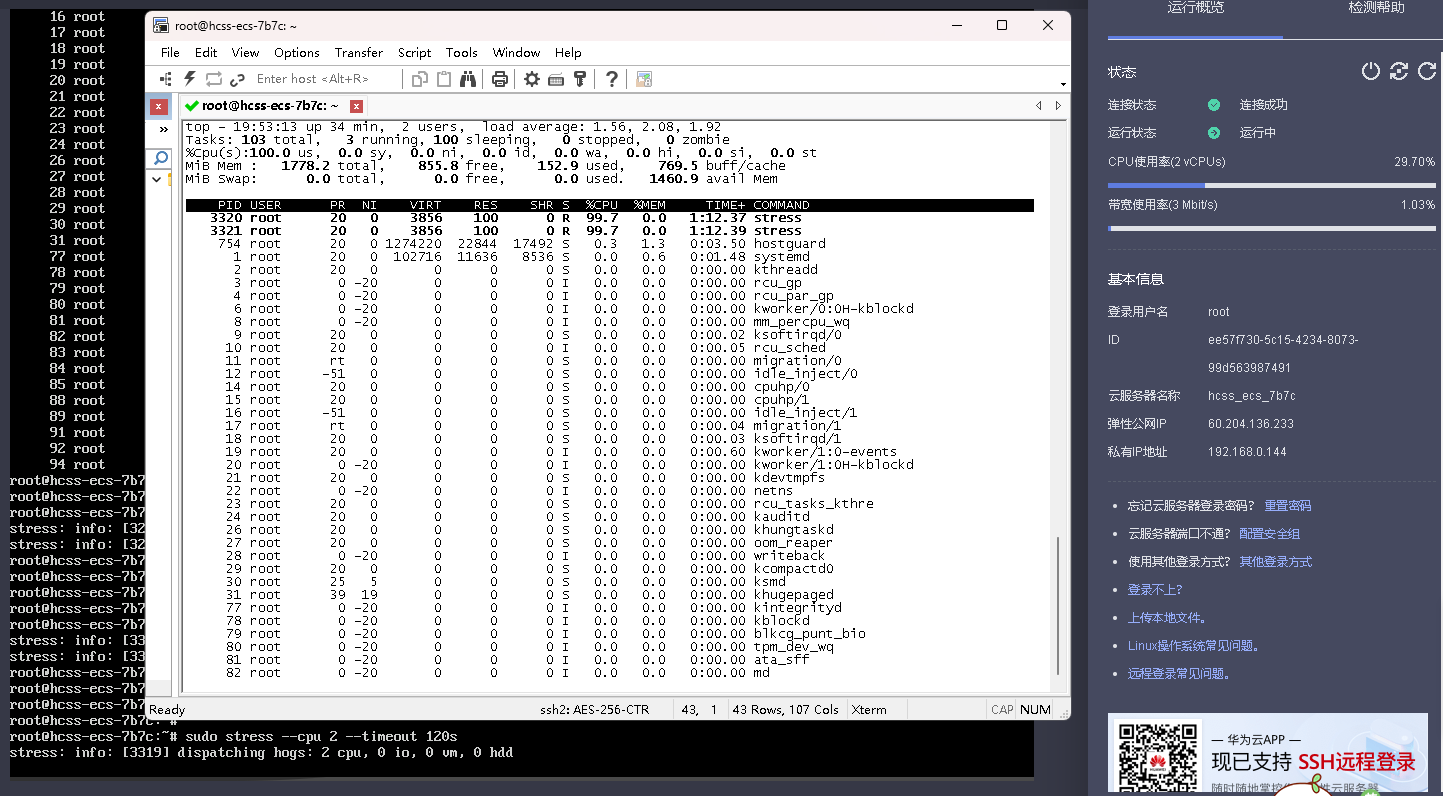Click the 重置密码 link
The width and height of the screenshot is (1443, 796).
coord(1287,506)
